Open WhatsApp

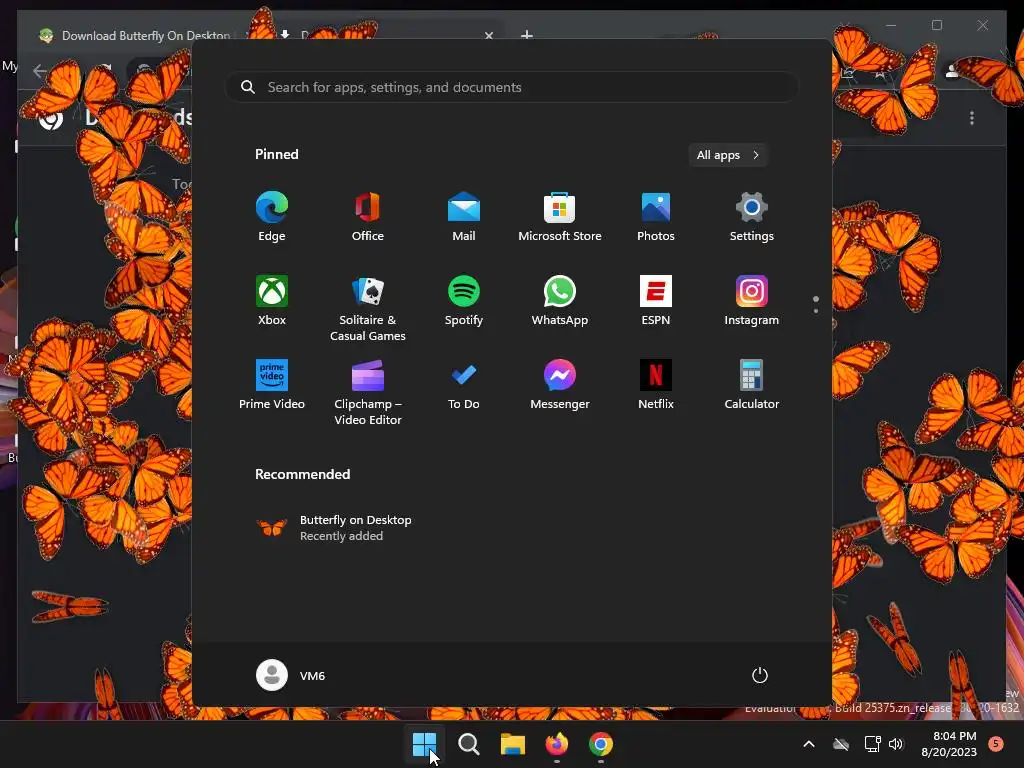tap(560, 300)
